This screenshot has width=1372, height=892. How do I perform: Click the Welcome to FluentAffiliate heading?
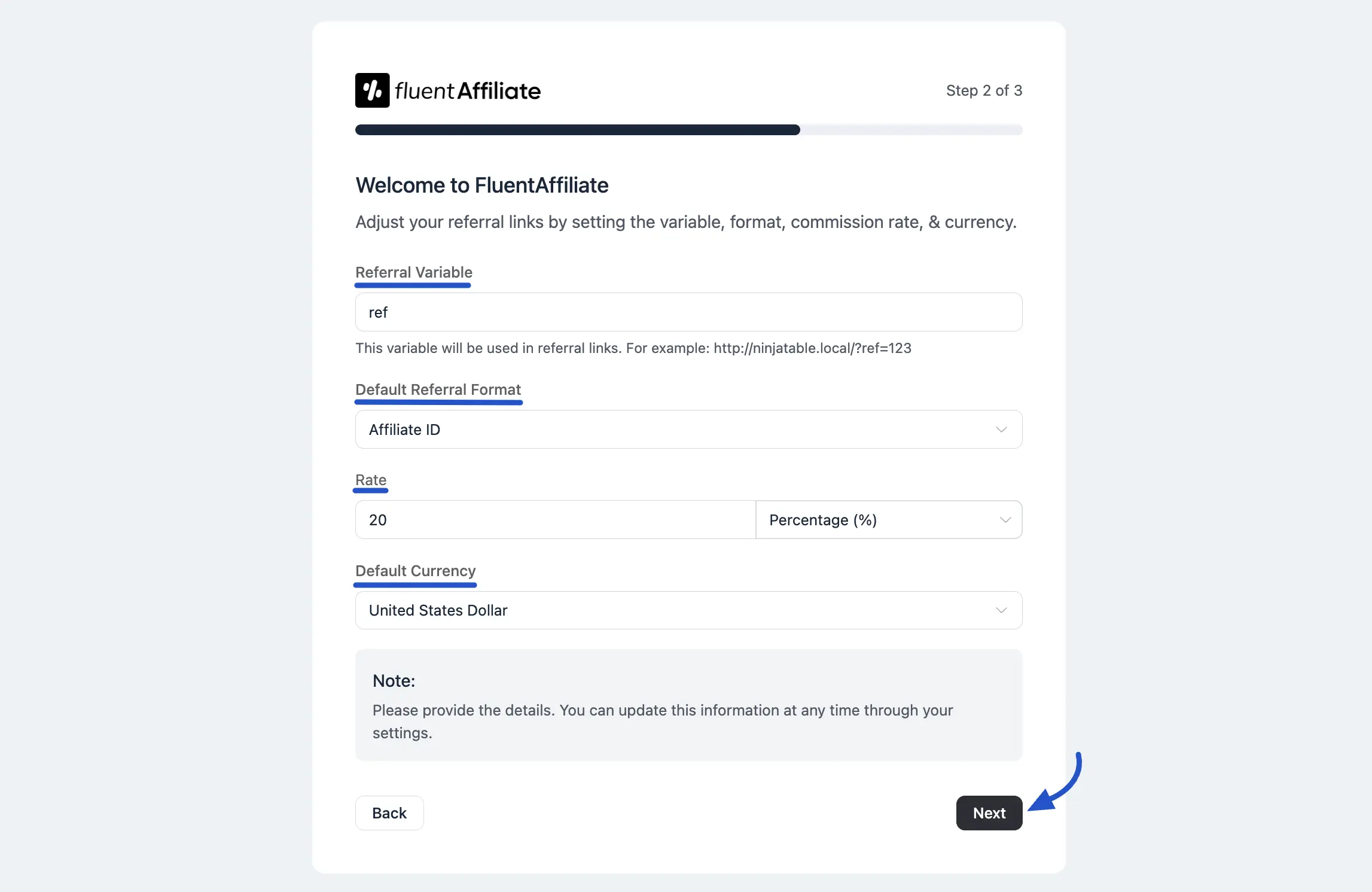click(x=481, y=185)
